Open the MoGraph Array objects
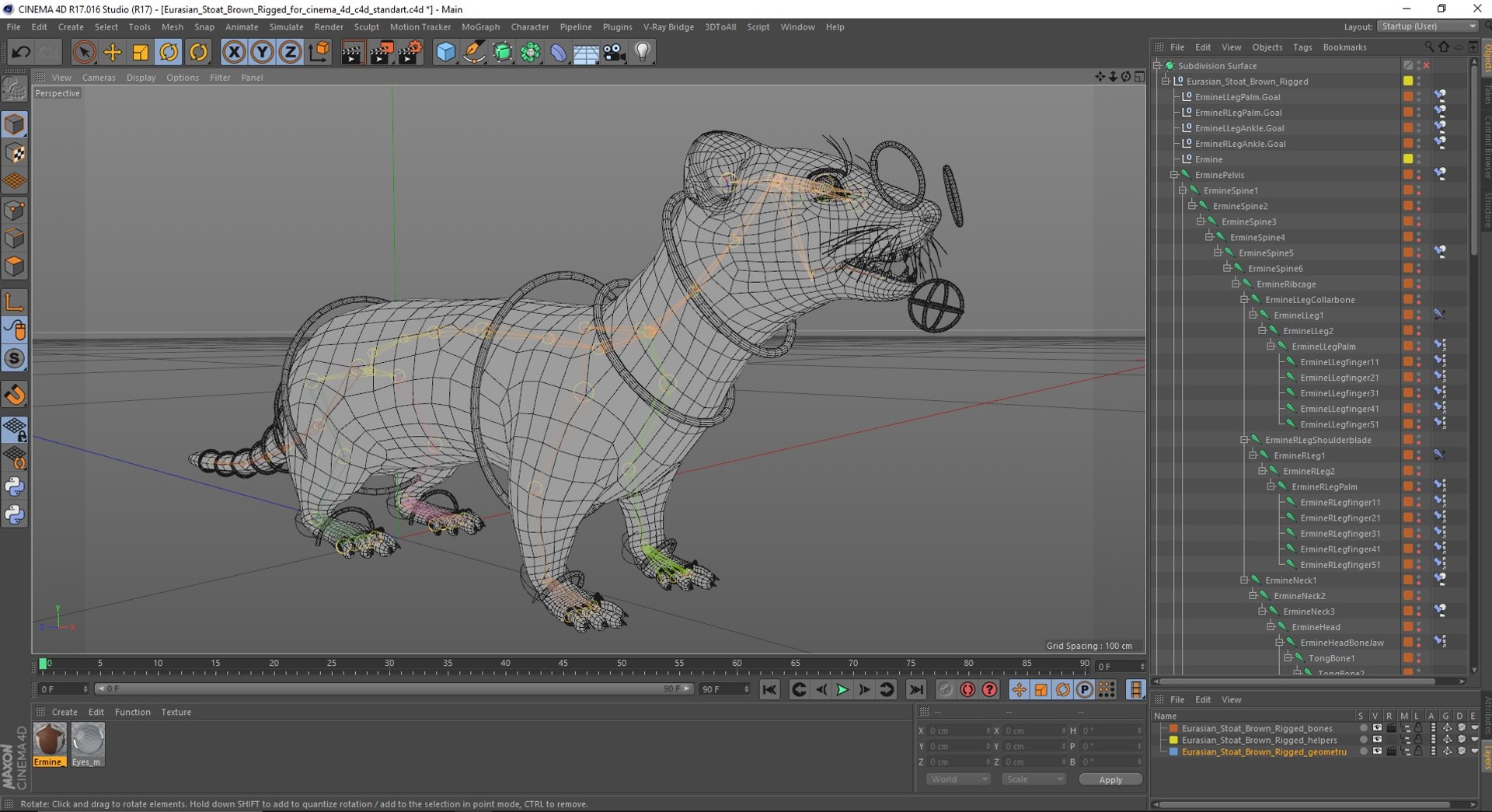The height and width of the screenshot is (812, 1492). (531, 52)
